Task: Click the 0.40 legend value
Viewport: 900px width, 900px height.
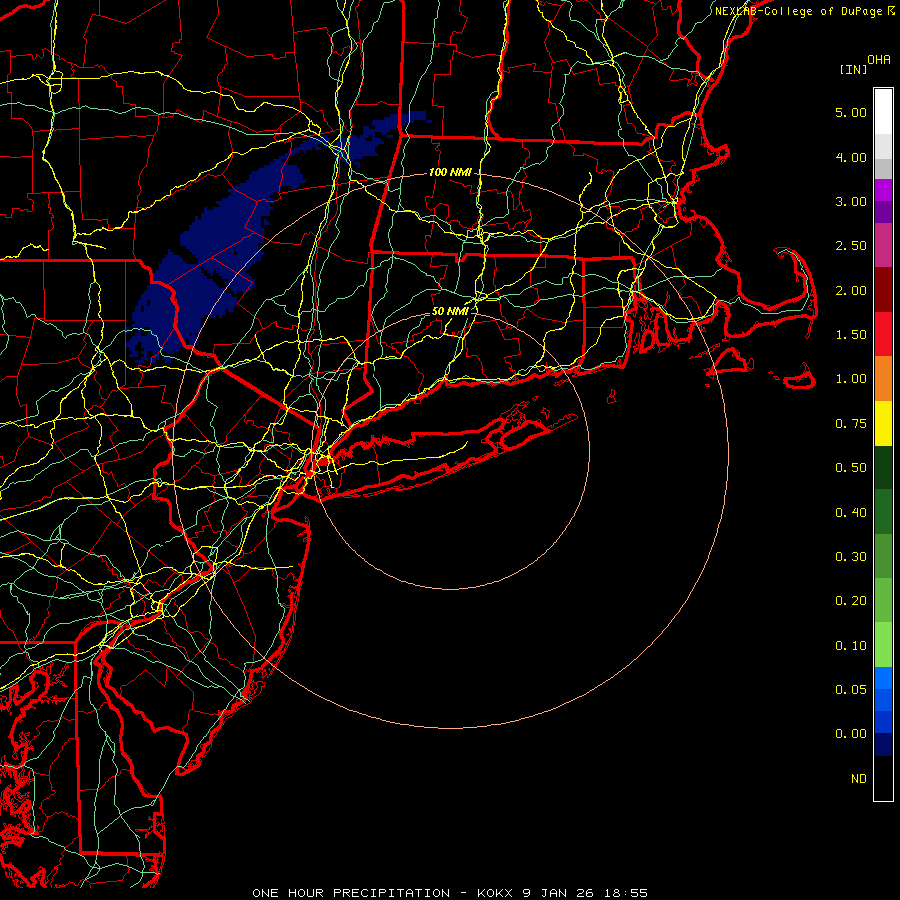Action: coord(851,512)
